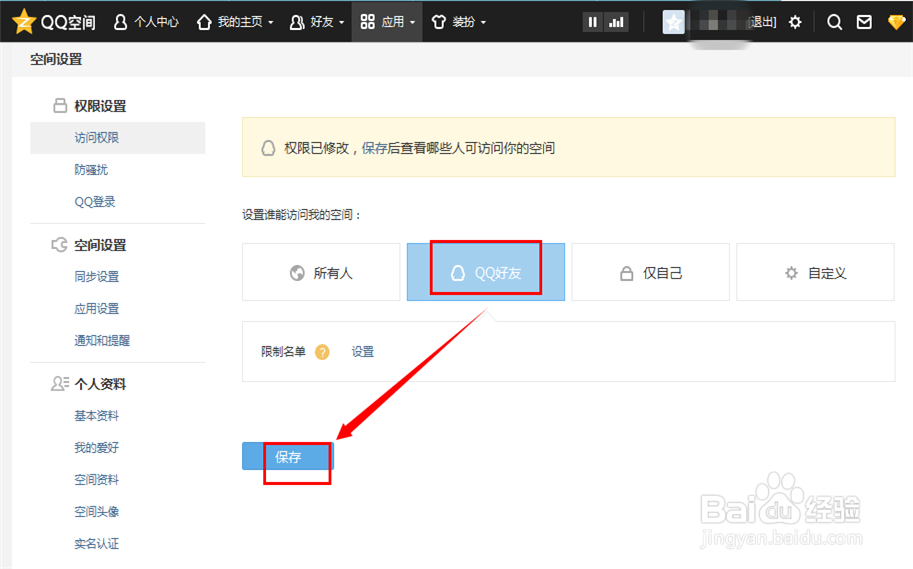Click the 设置 link for 限制名单
This screenshot has height=569, width=913.
tap(362, 352)
